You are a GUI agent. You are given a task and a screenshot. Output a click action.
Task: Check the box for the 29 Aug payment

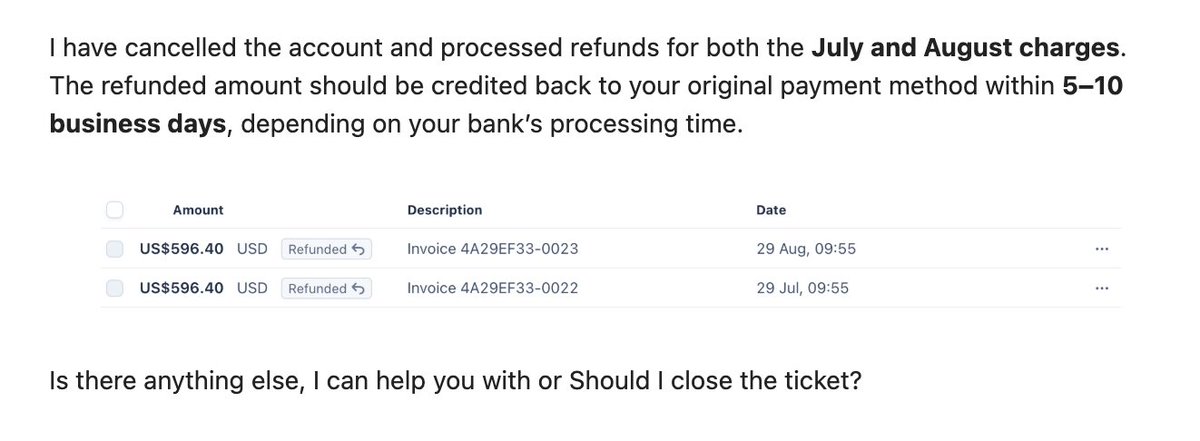pyautogui.click(x=114, y=249)
